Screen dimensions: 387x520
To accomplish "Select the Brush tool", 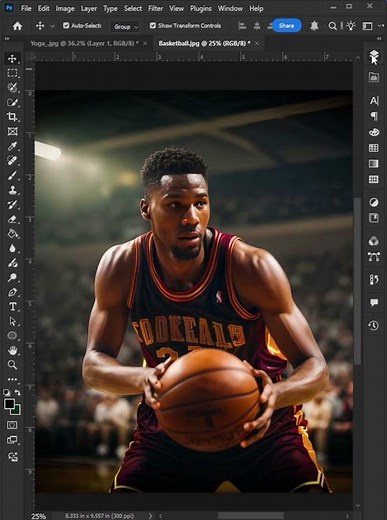I will (12, 175).
